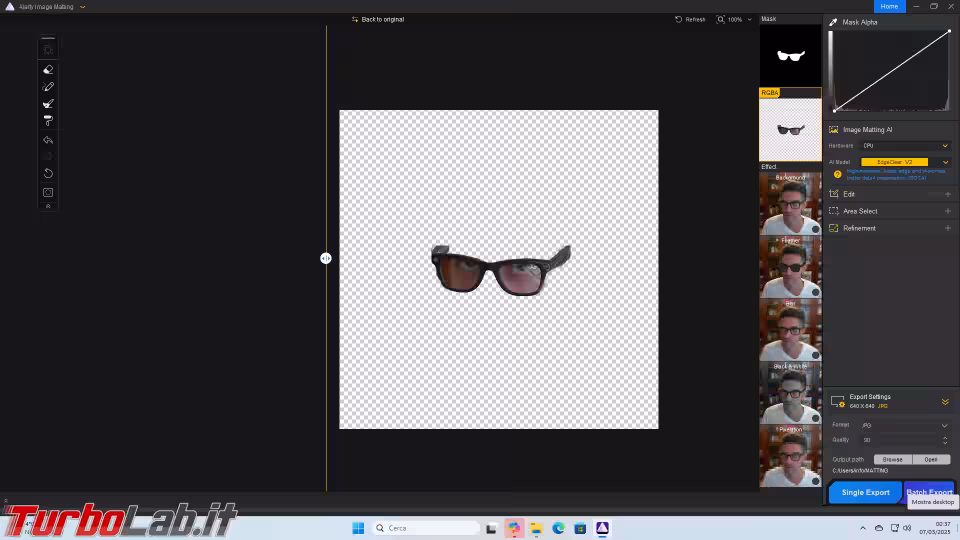Click the Browse output path button
The image size is (960, 540).
[893, 459]
